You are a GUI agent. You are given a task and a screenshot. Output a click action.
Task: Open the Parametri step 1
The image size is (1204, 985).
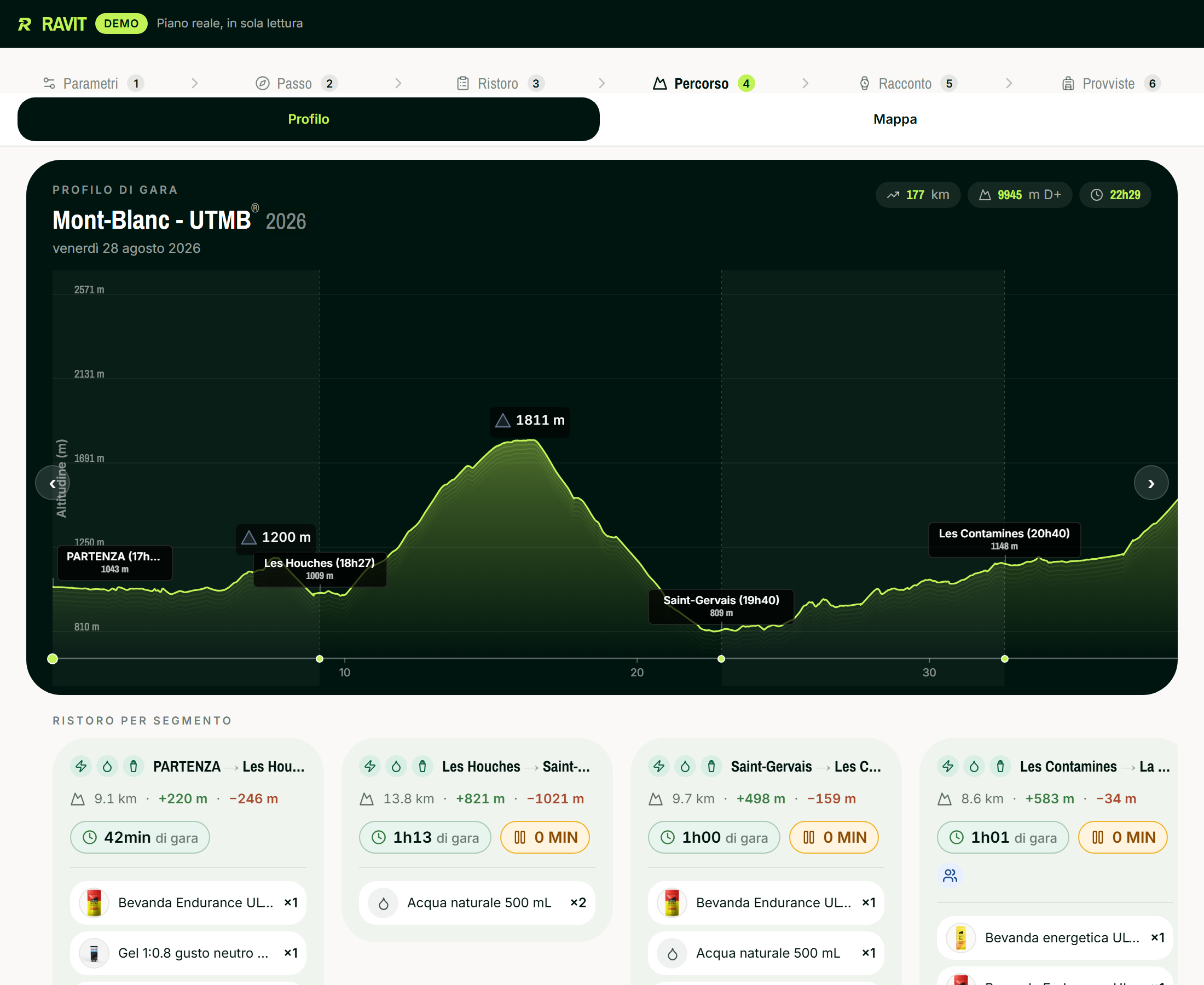[x=94, y=83]
